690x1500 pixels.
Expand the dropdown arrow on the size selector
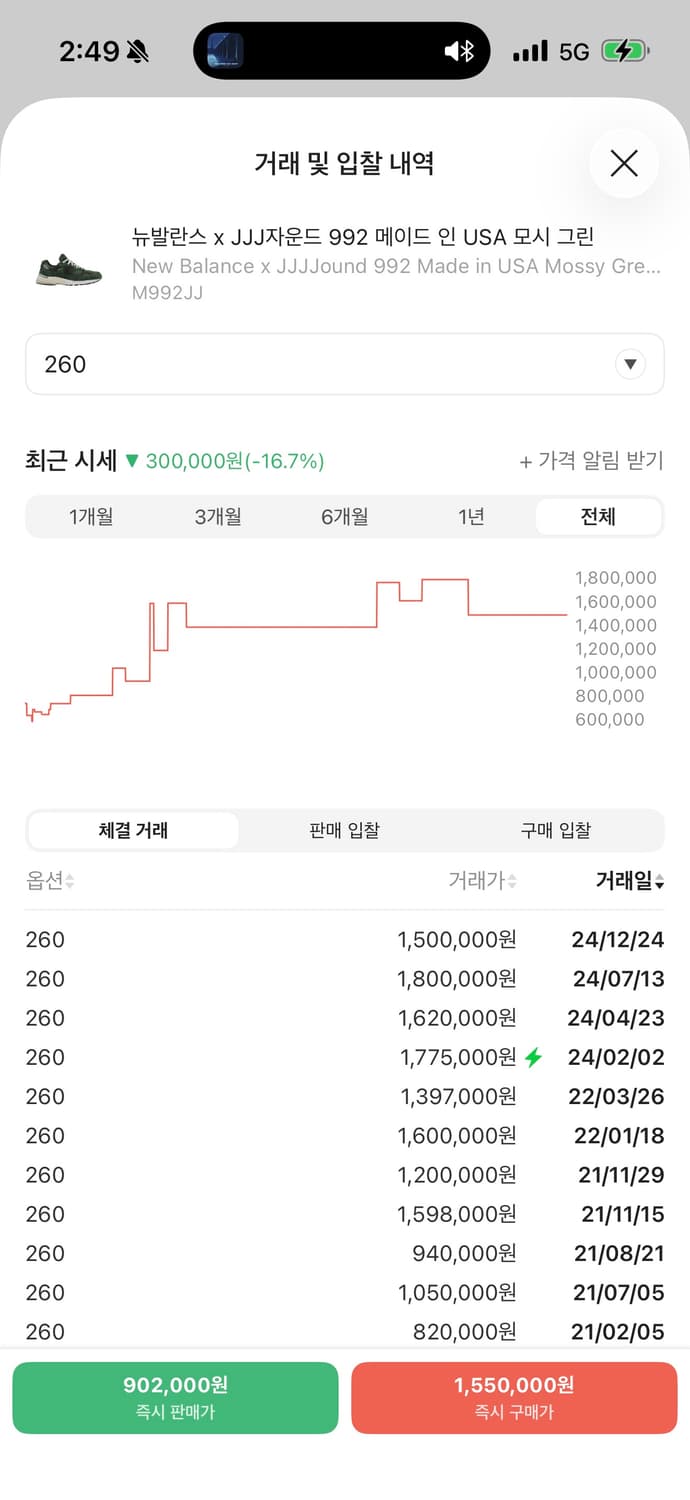point(630,364)
